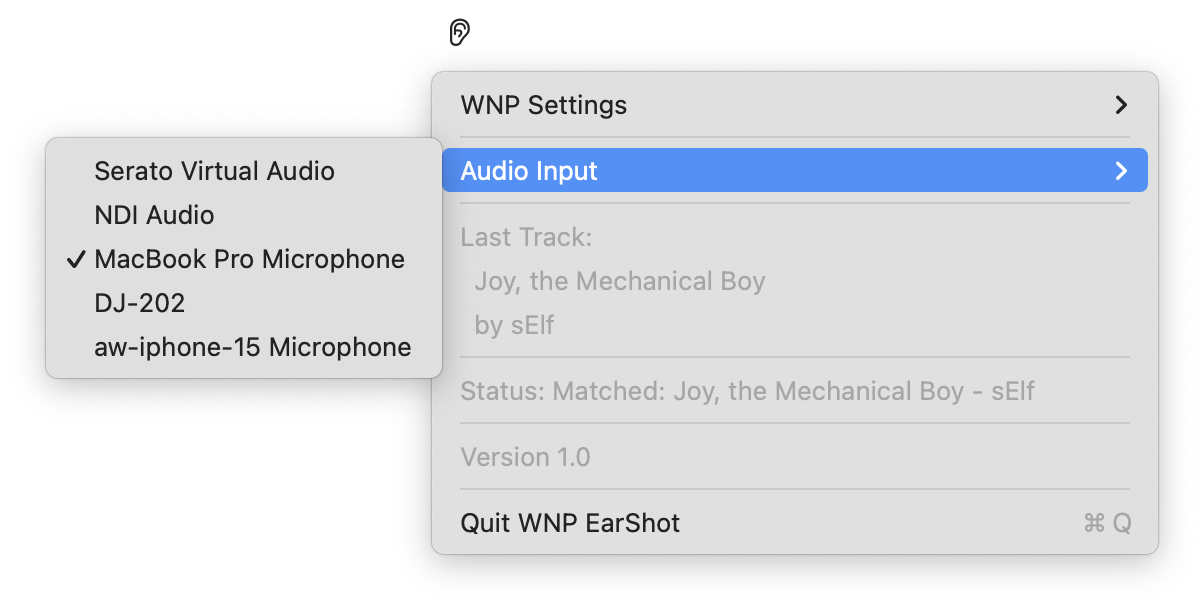The height and width of the screenshot is (608, 1204).
Task: Click the EarShot ear icon in menu bar
Action: (459, 33)
